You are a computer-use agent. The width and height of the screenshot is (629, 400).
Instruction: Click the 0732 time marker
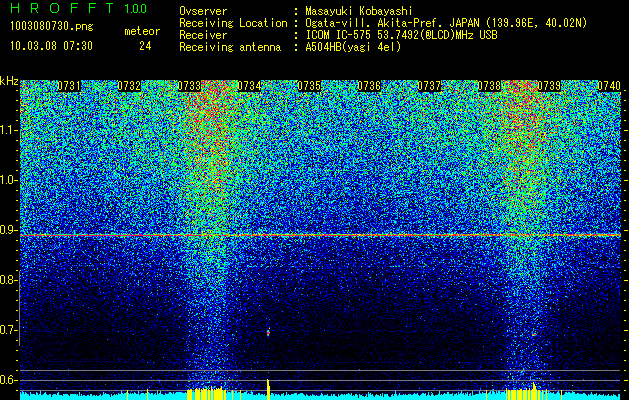click(129, 86)
